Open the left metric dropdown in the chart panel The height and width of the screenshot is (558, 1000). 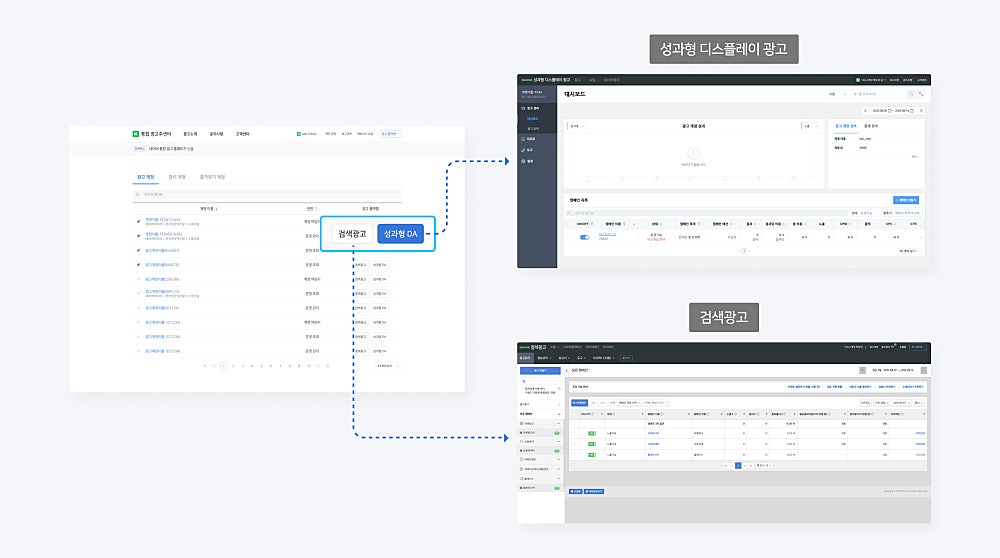coord(575,126)
